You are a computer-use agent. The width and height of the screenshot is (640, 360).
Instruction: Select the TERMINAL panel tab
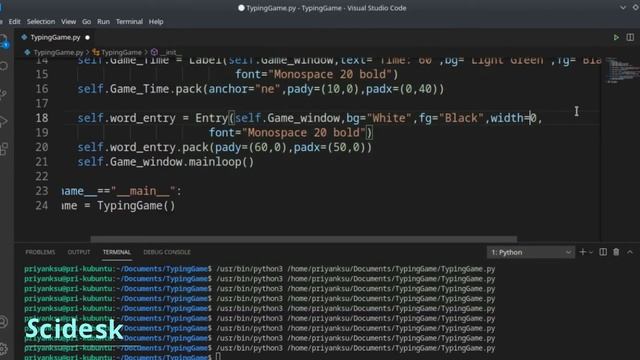click(x=117, y=252)
